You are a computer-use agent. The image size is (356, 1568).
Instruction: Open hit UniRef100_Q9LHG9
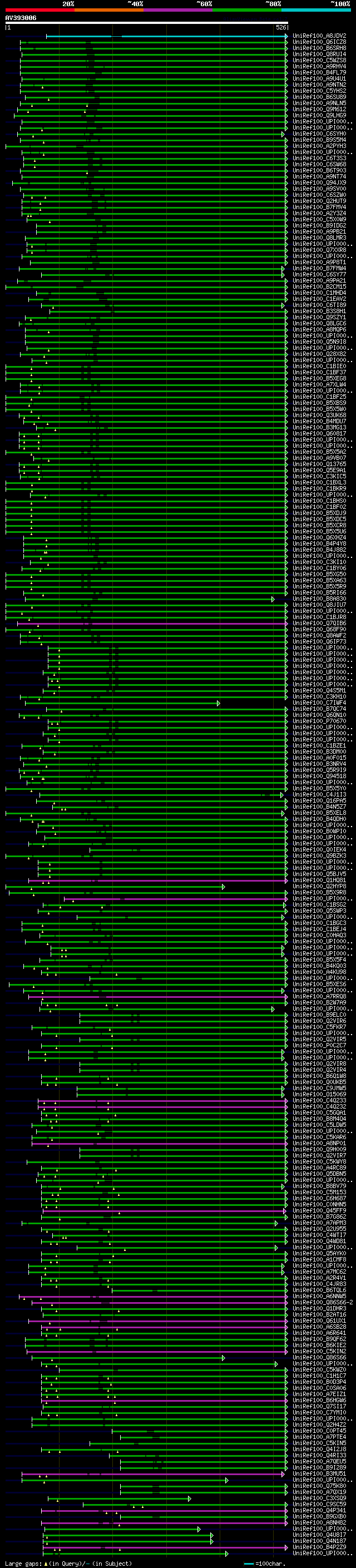coord(319,116)
